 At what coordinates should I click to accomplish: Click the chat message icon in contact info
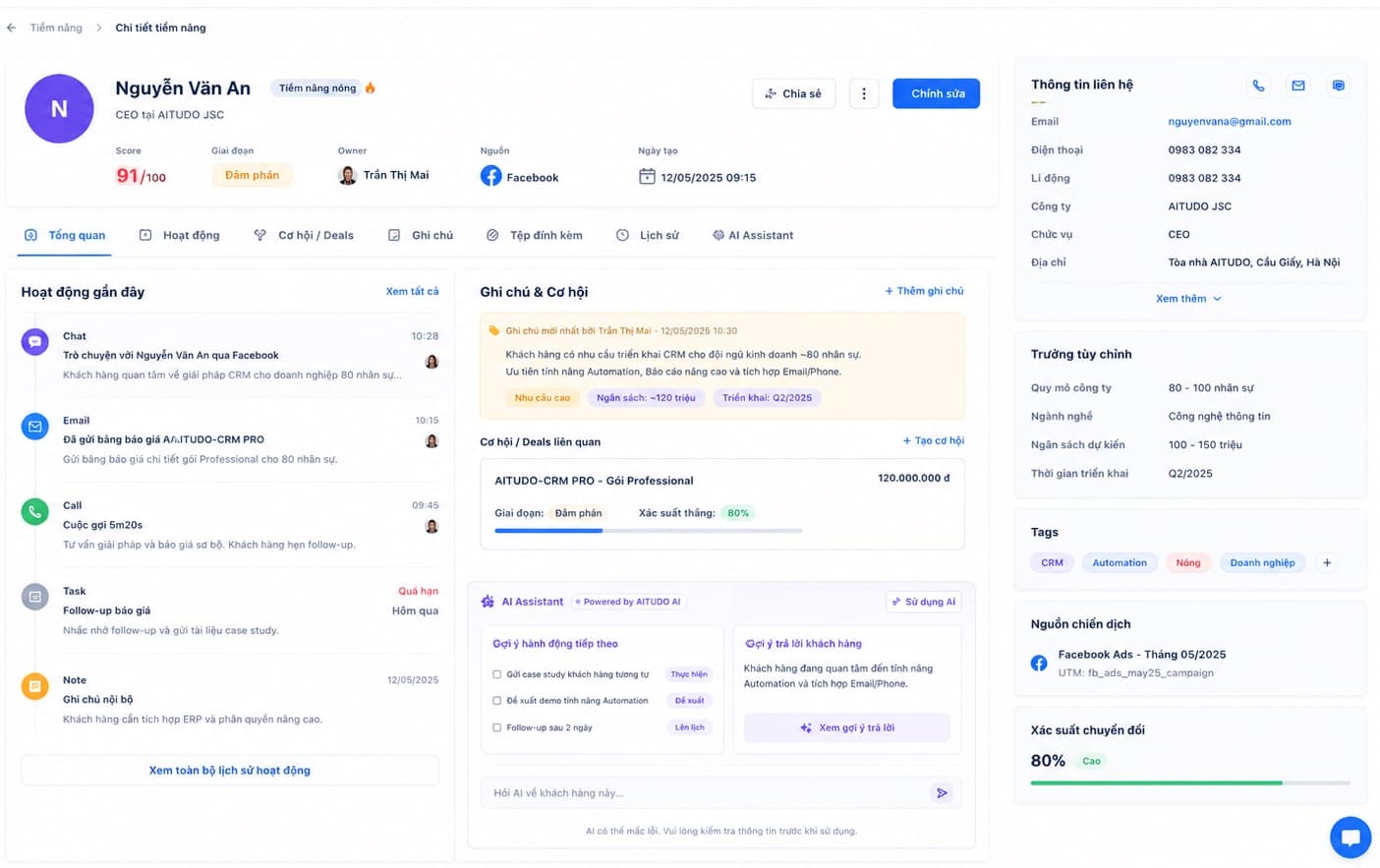1338,86
